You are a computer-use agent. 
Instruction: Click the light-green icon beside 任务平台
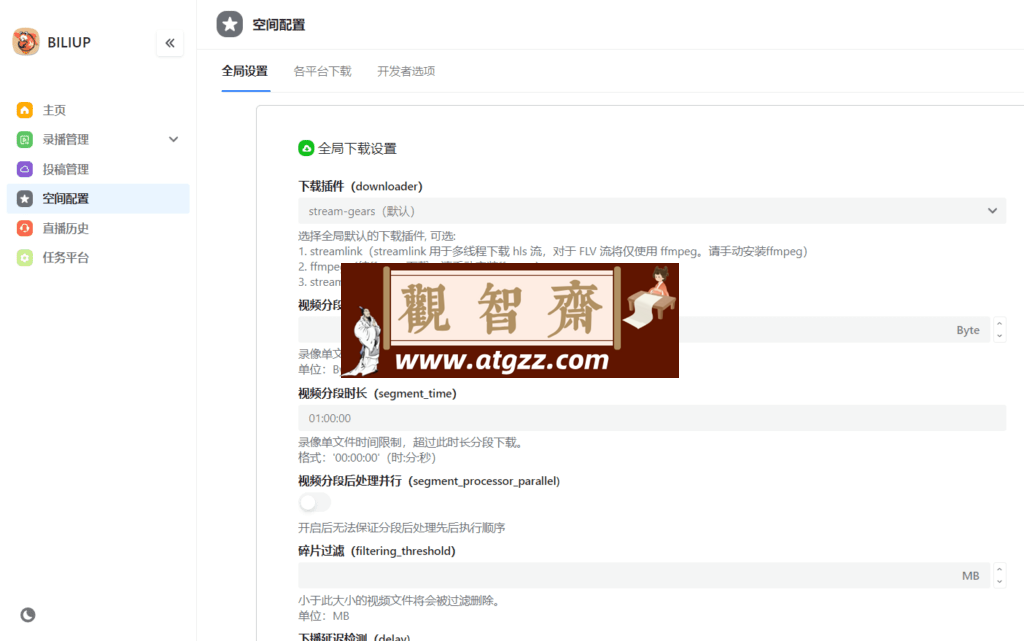click(25, 258)
